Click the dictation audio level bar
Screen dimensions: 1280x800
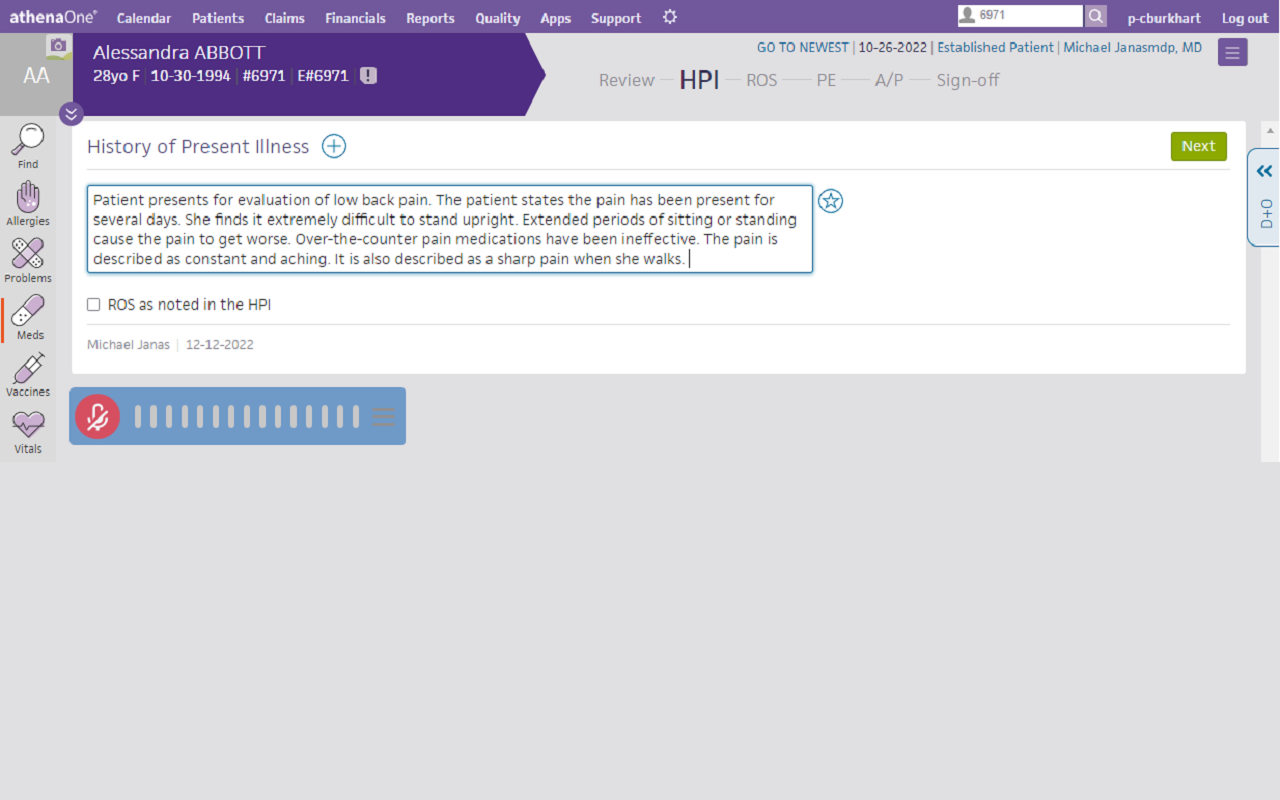coord(247,417)
